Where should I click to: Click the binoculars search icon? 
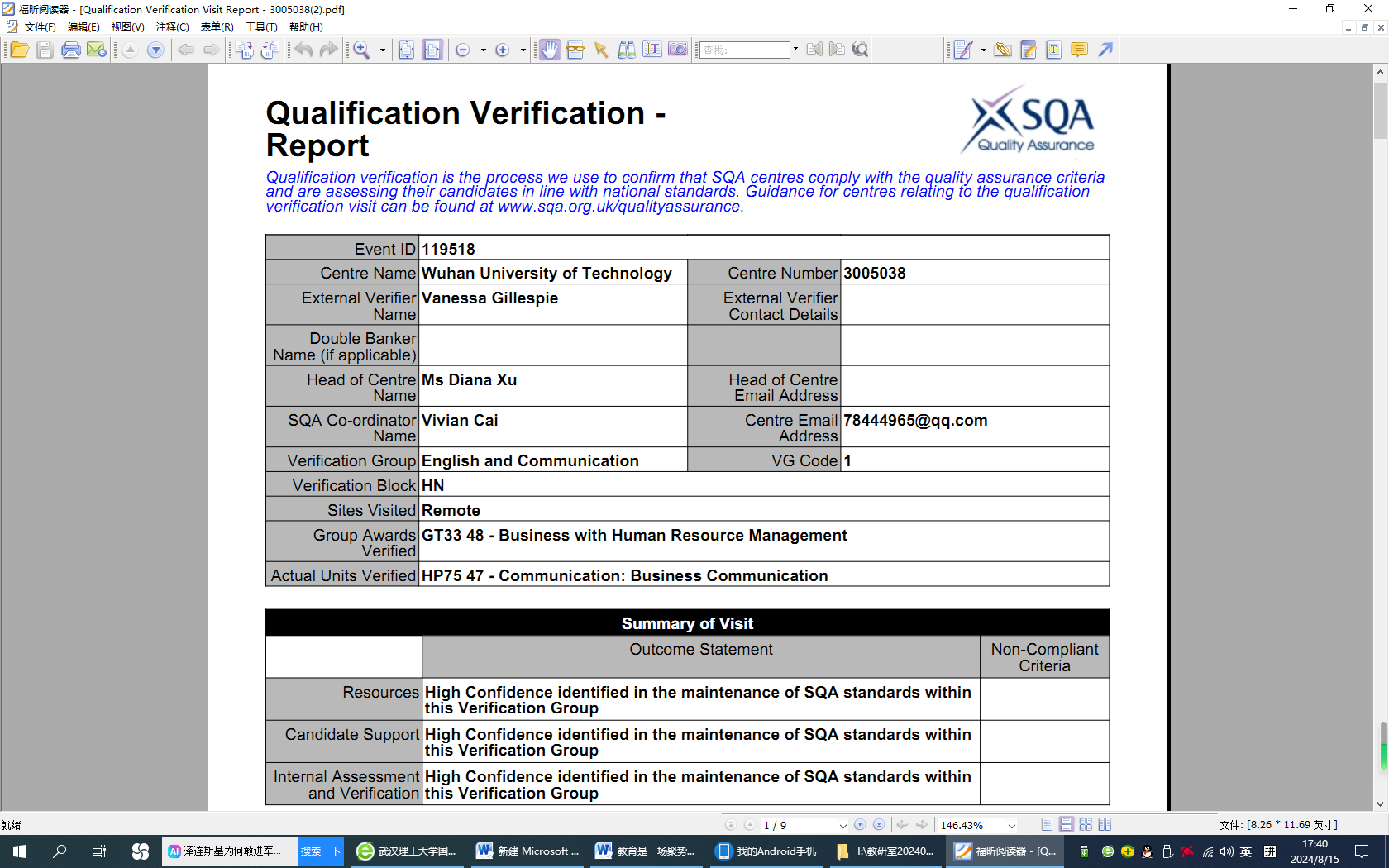tap(627, 50)
